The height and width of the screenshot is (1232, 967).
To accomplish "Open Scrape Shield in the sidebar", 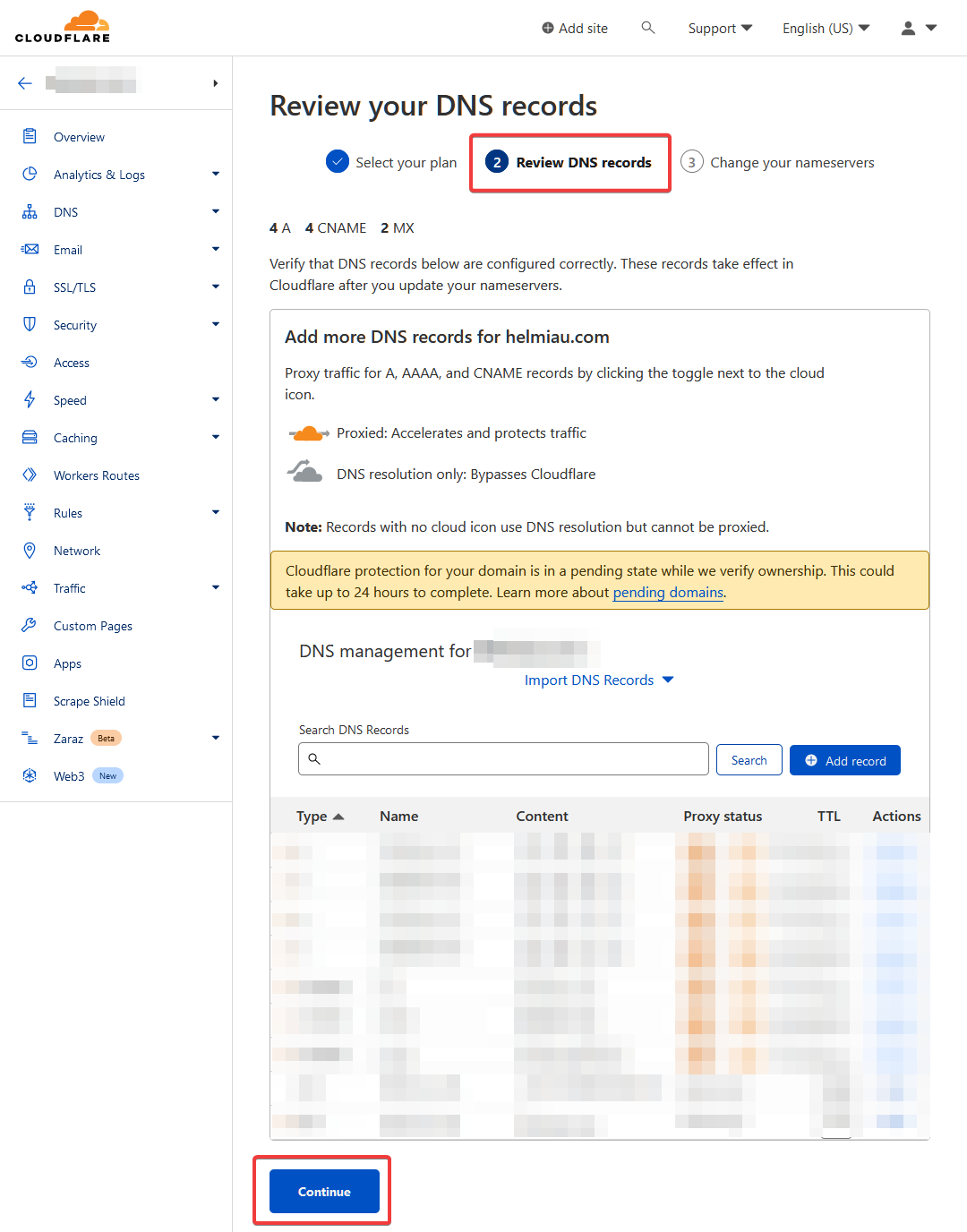I will tap(90, 701).
